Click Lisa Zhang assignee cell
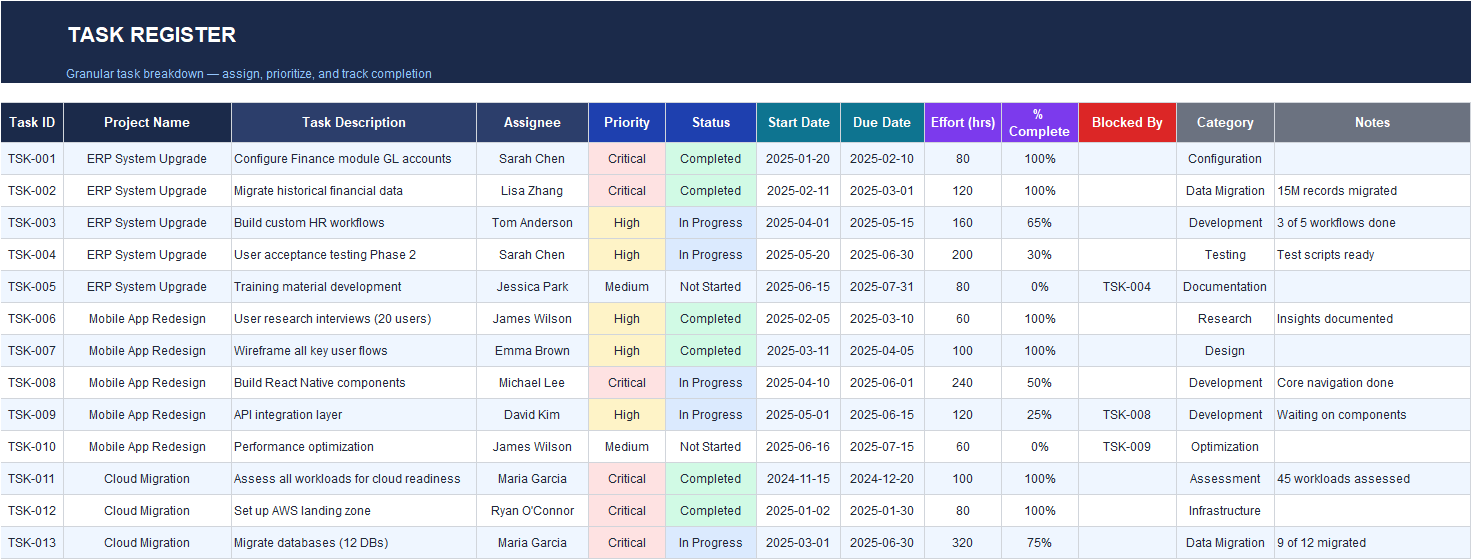Viewport: 1471px width, 559px height. click(x=532, y=190)
